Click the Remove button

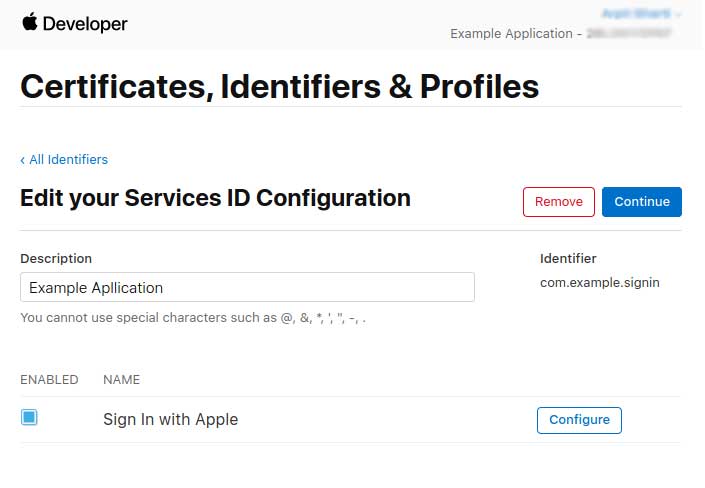[x=558, y=202]
